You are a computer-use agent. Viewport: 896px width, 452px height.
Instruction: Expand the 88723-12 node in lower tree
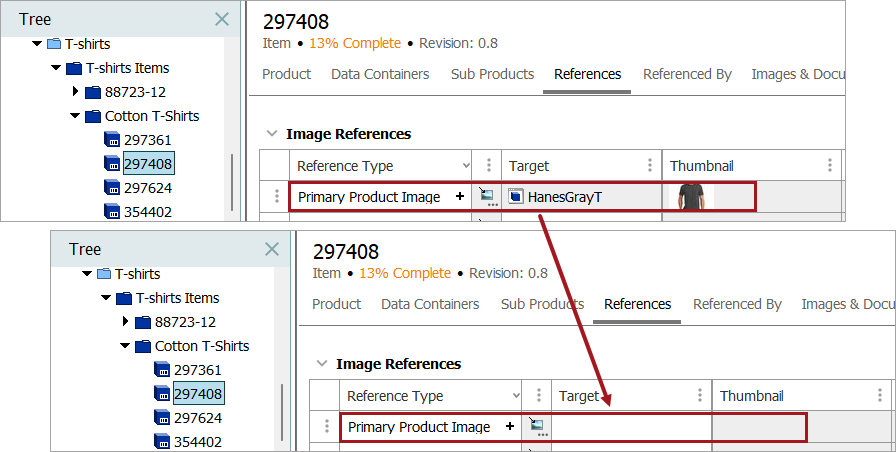[x=125, y=322]
